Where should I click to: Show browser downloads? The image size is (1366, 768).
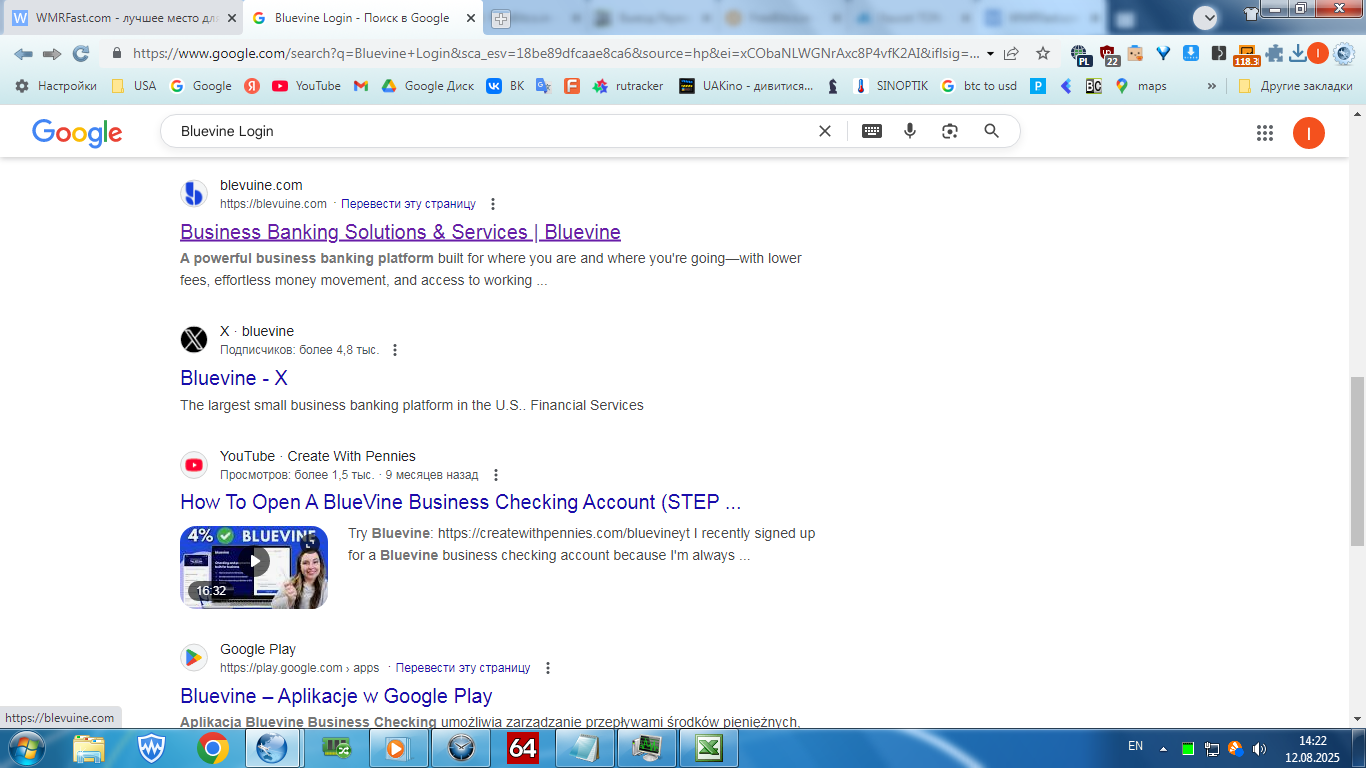click(1297, 54)
